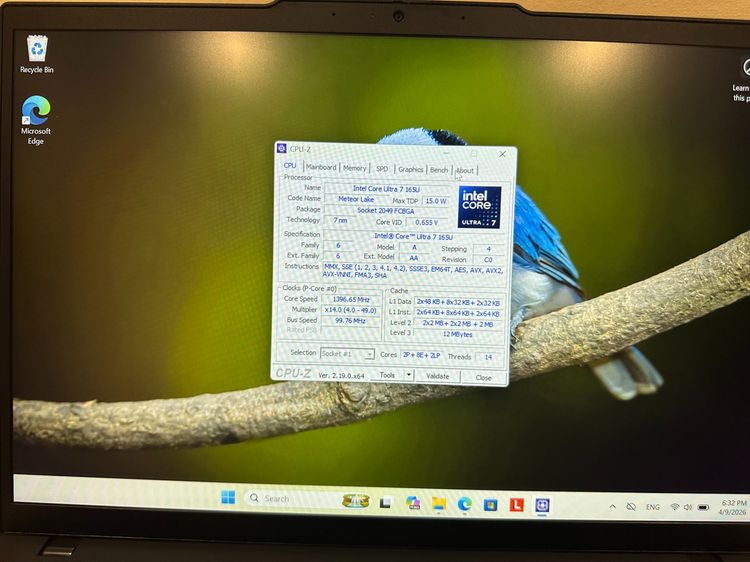Click the Package value Socket 2049 FCBGA
The image size is (750, 562).
[386, 210]
